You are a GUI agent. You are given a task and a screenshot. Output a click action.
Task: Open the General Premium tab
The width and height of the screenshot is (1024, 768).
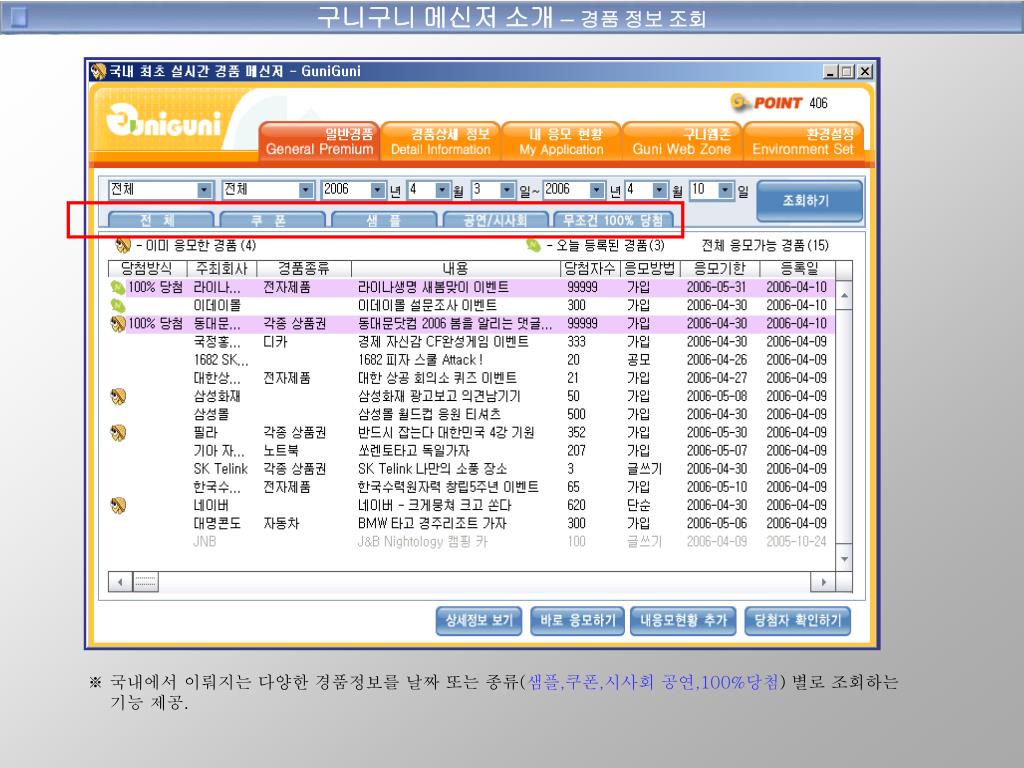coord(319,141)
